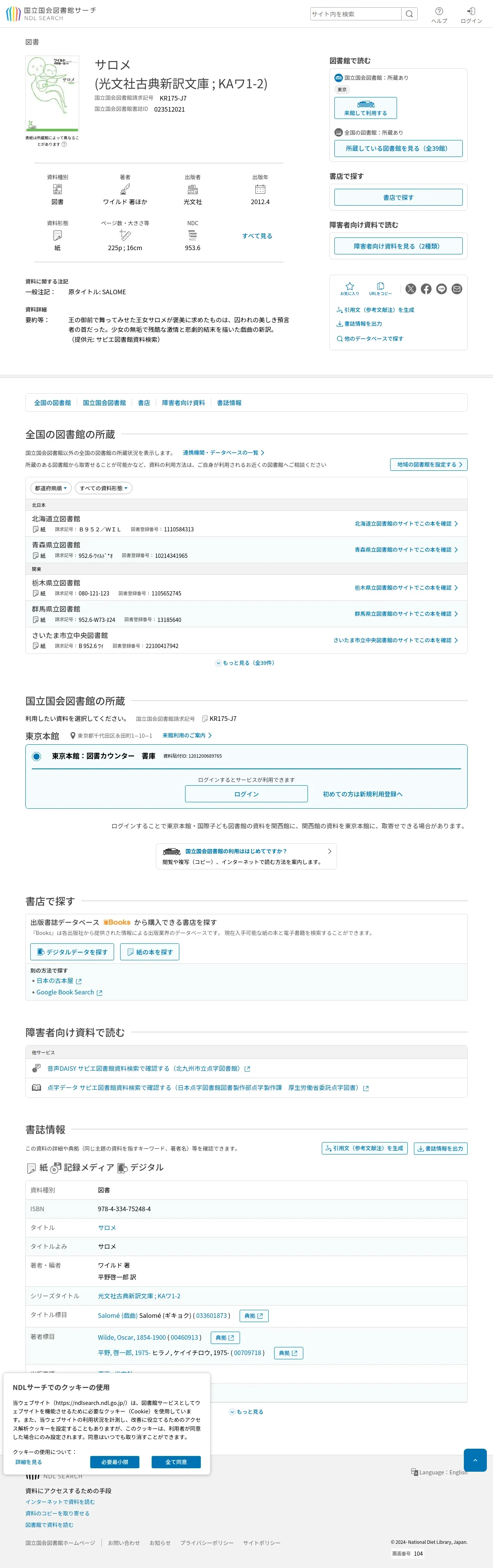Open series link 光文社古典新訳文庫 ; KAワ1-2

[139, 1296]
